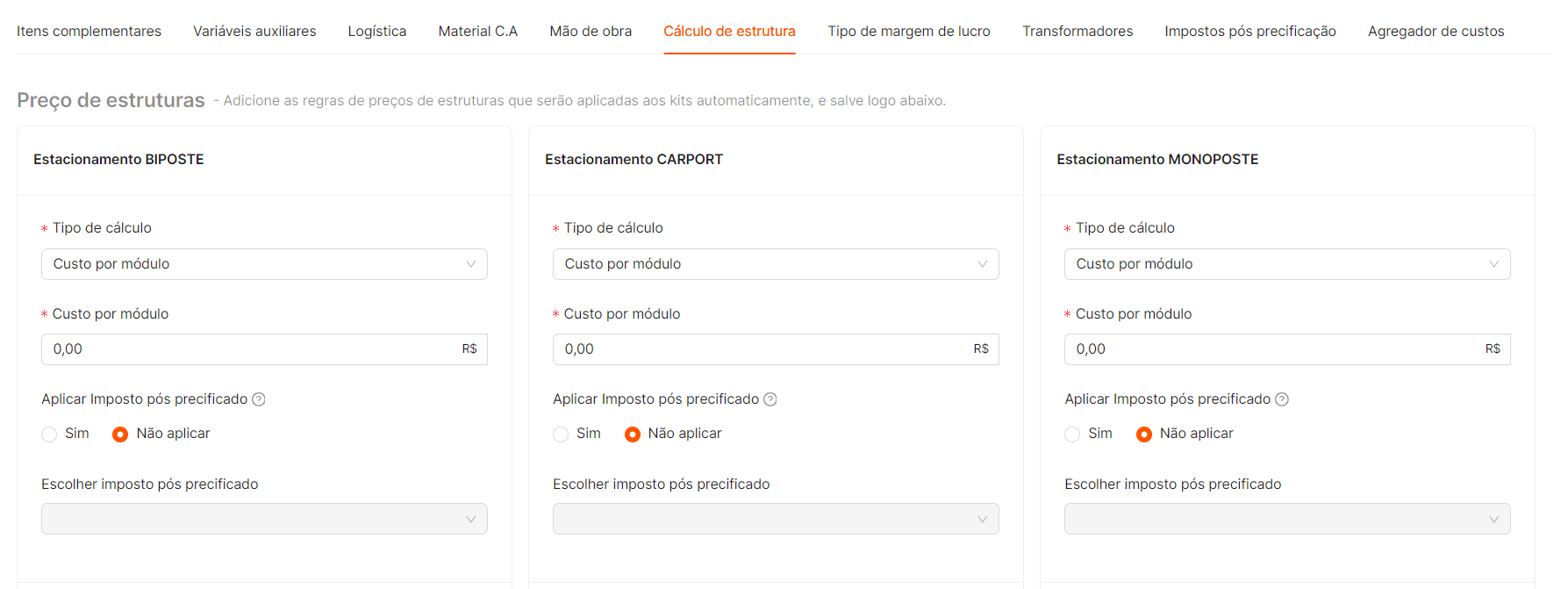Open Transformadores tab
The height and width of the screenshot is (589, 1568).
[x=1078, y=32]
